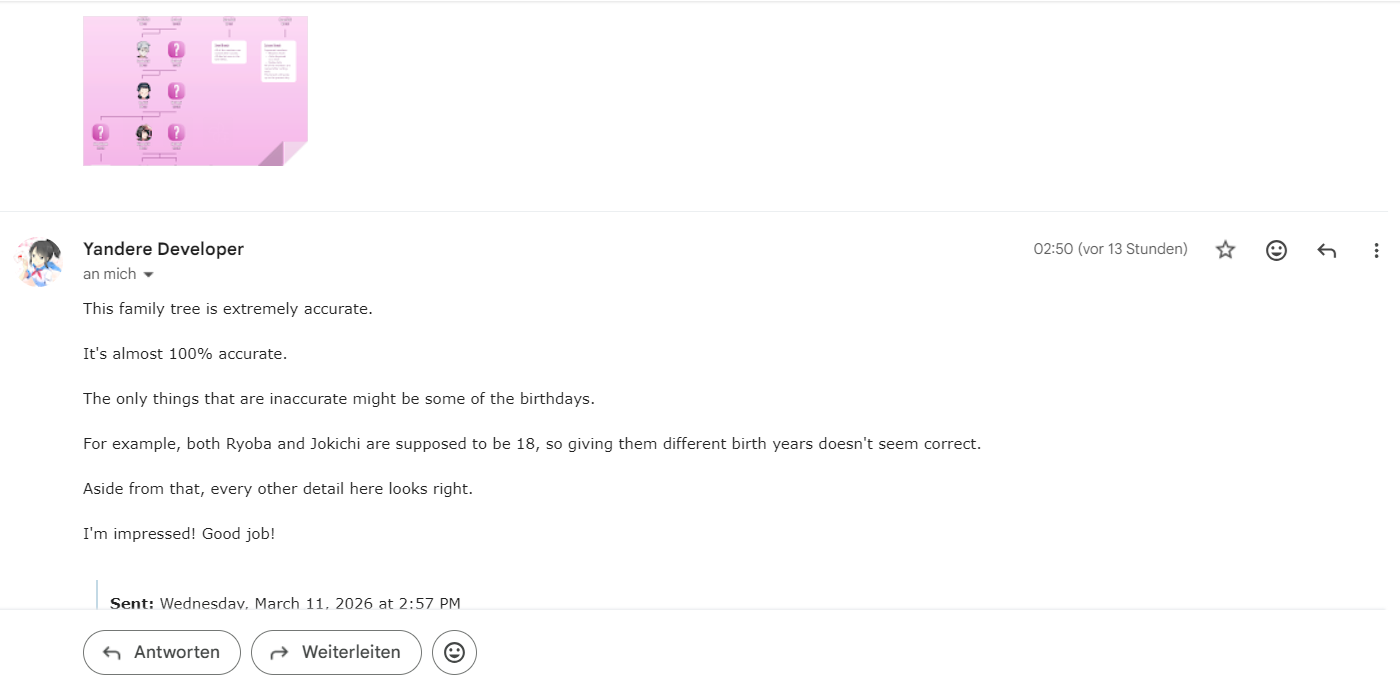Image resolution: width=1400 pixels, height=680 pixels.
Task: Open the three-dot more options menu
Action: tap(1376, 250)
